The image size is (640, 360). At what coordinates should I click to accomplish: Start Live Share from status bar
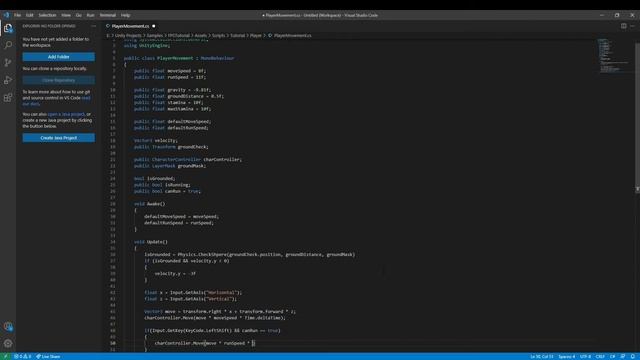[48, 356]
